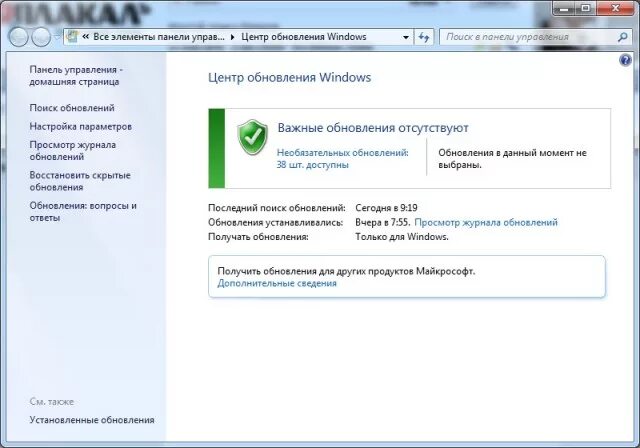Click breadcrumb Центр обновления Windows

pos(304,37)
